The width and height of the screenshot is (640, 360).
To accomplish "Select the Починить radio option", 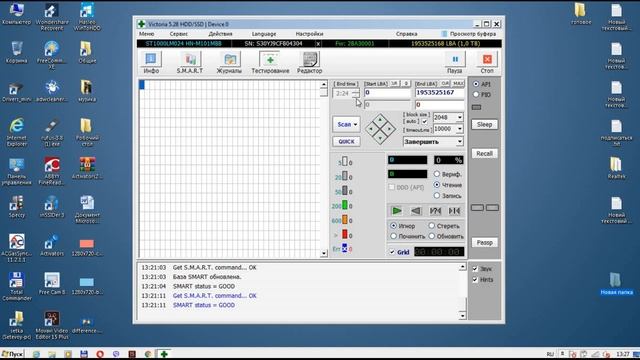I will point(393,236).
